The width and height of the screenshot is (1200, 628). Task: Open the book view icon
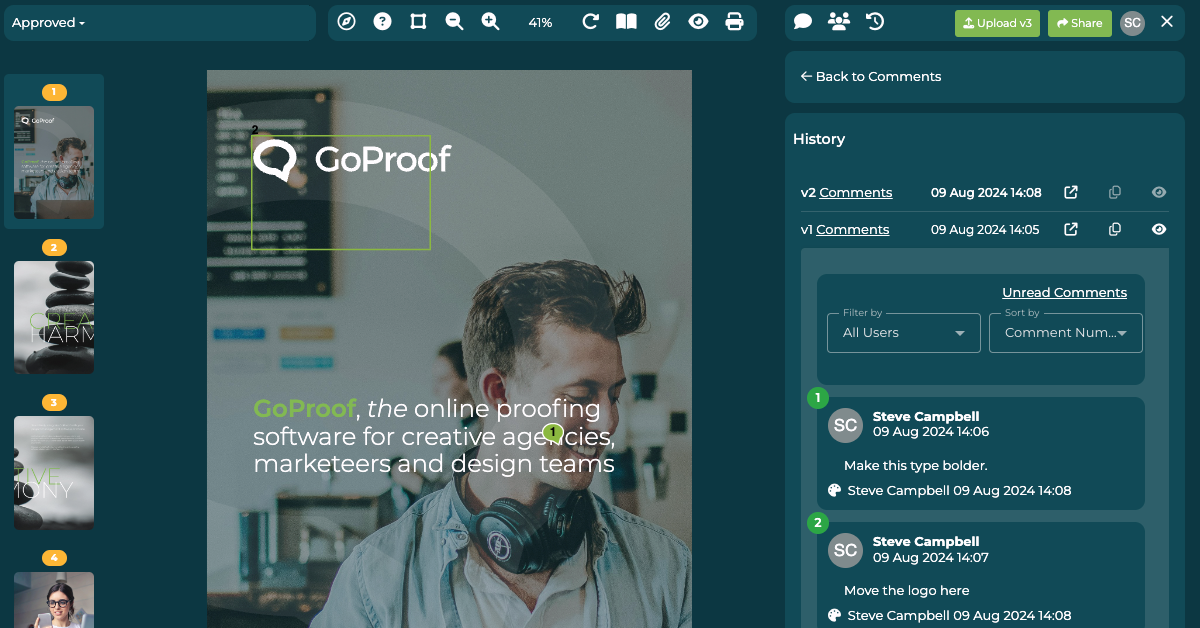click(x=626, y=22)
